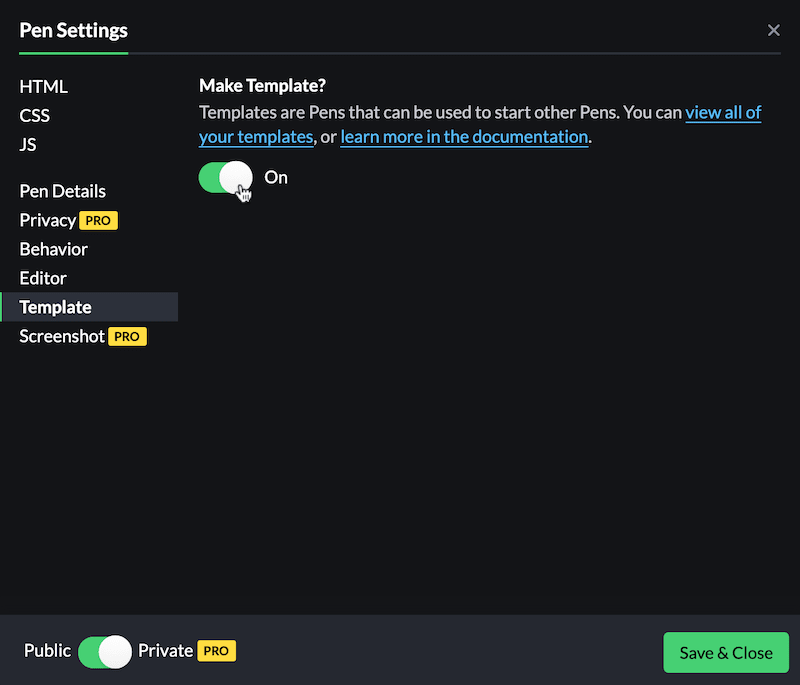Switch to the HTML settings section
The height and width of the screenshot is (685, 800).
click(x=43, y=87)
